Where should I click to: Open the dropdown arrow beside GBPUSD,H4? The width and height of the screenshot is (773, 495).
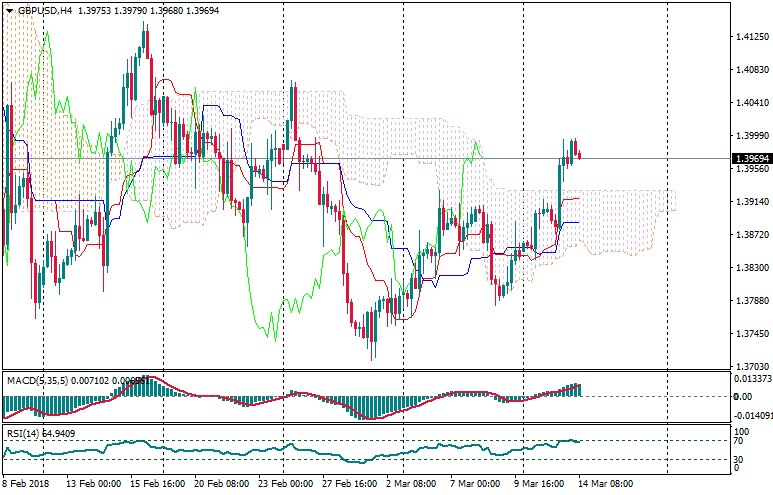(9, 10)
